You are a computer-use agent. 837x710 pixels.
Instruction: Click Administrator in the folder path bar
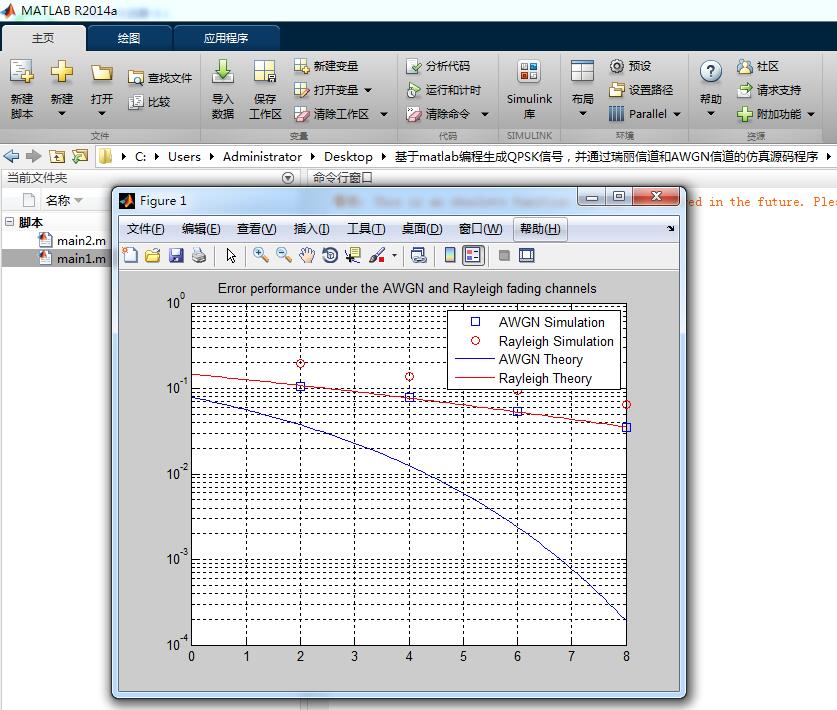tap(262, 156)
